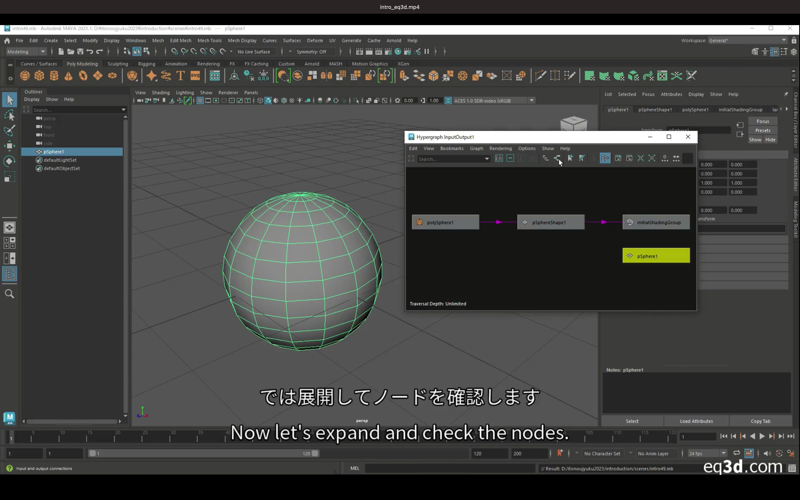Click the search magnifier icon in left toolbox
Viewport: 800px width, 500px height.
pyautogui.click(x=9, y=294)
